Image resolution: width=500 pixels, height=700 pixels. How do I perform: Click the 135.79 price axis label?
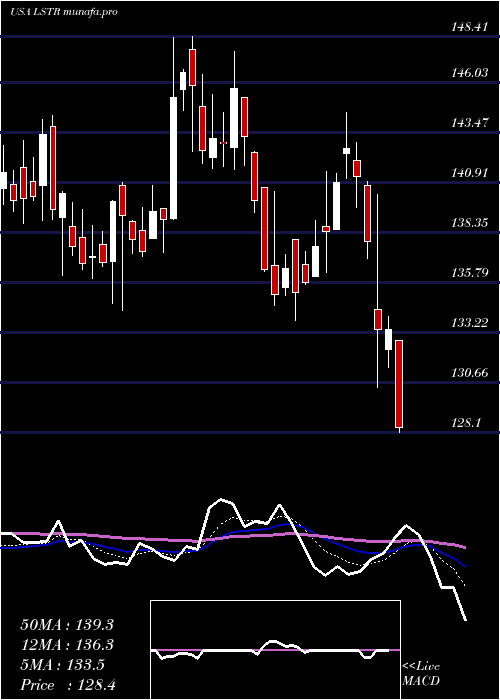click(x=469, y=273)
